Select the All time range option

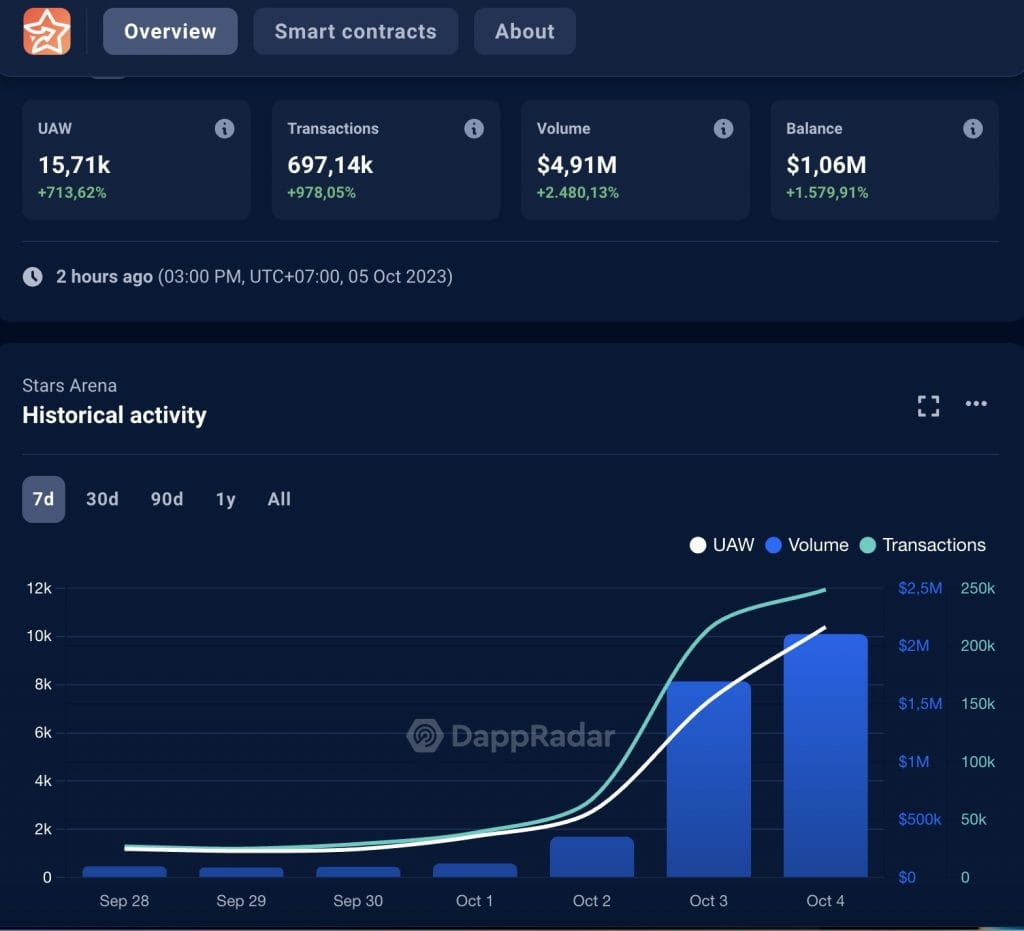(x=278, y=499)
